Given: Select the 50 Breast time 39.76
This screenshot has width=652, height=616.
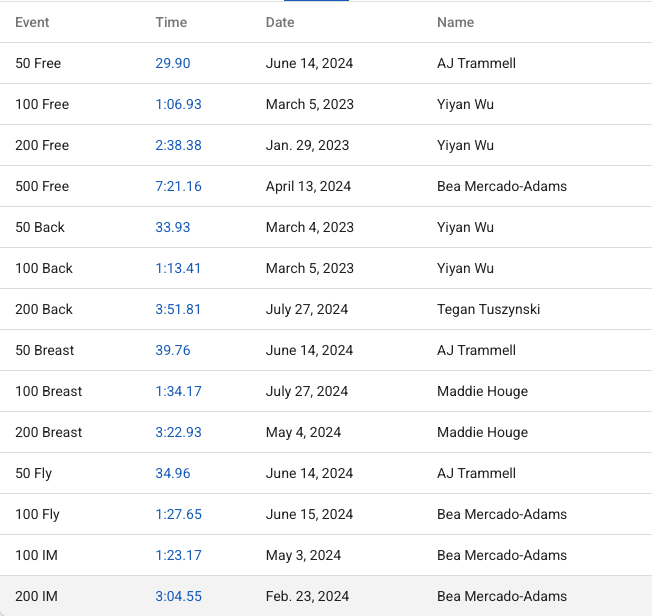Looking at the screenshot, I should 172,350.
